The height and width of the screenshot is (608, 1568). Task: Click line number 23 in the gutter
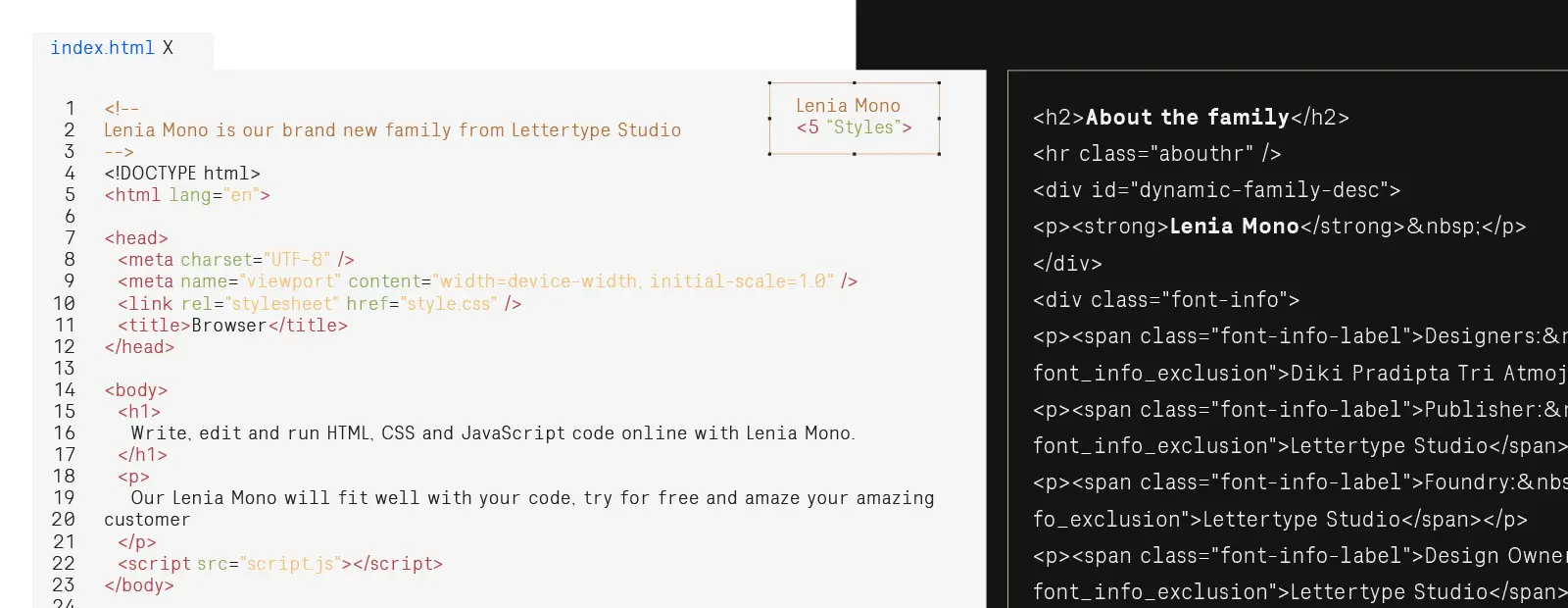(x=64, y=584)
